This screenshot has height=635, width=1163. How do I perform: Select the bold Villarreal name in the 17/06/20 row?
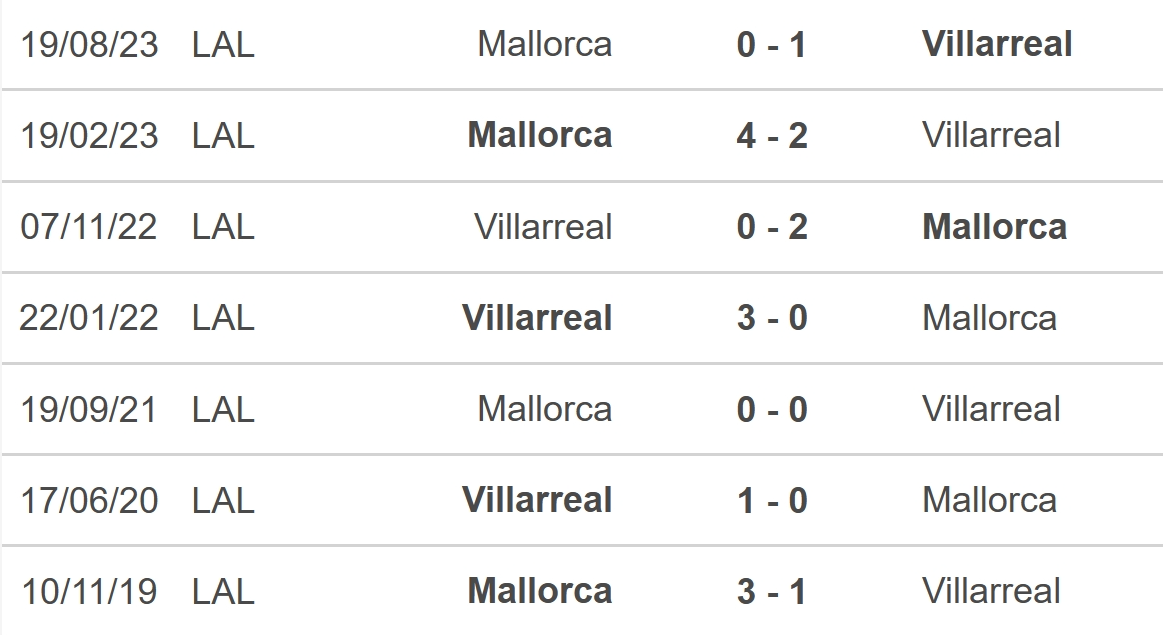[537, 500]
